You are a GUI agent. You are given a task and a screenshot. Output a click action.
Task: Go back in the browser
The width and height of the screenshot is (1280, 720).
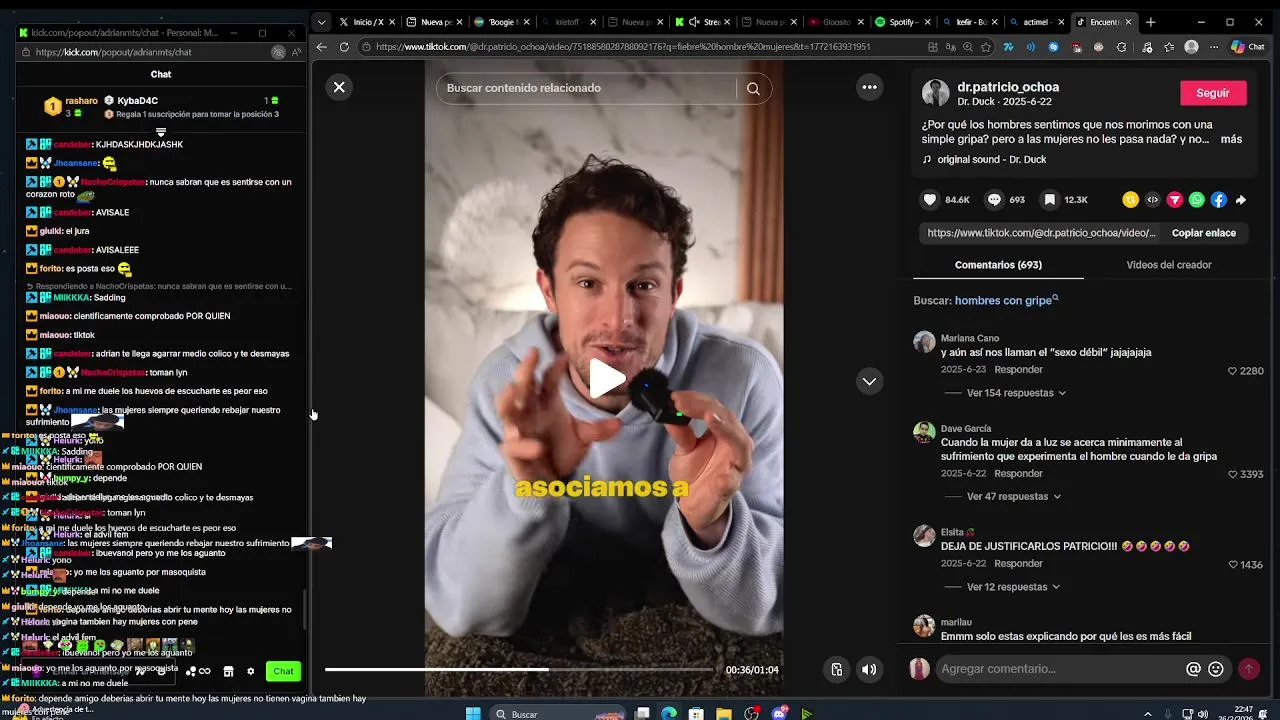321,46
